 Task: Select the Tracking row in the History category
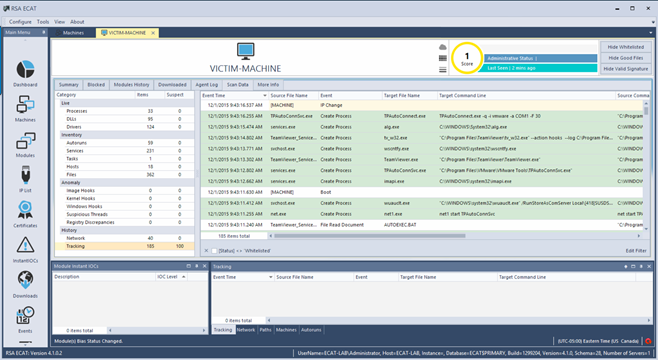[x=125, y=246]
